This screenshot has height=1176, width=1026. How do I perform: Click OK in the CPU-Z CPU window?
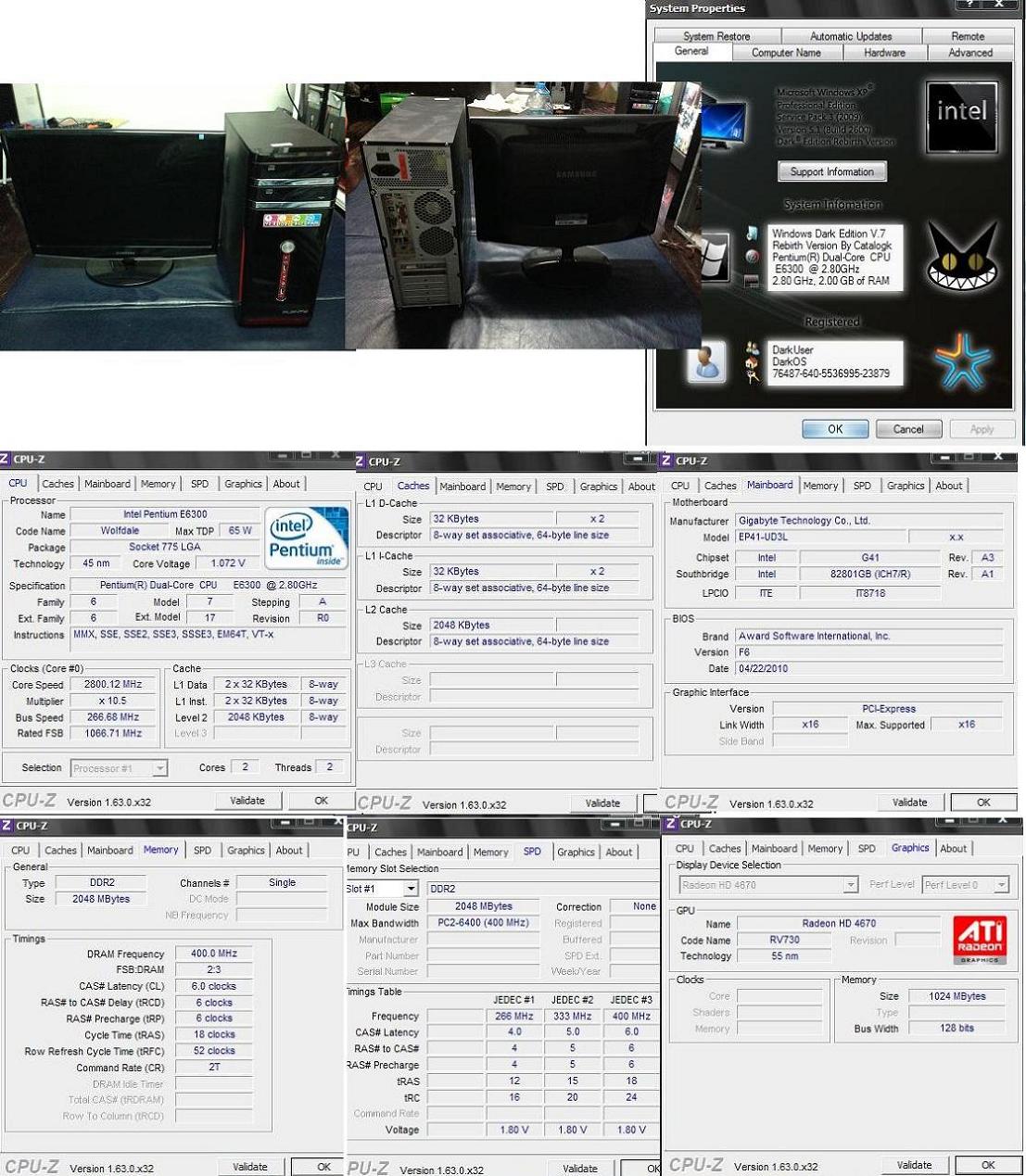pos(321,801)
